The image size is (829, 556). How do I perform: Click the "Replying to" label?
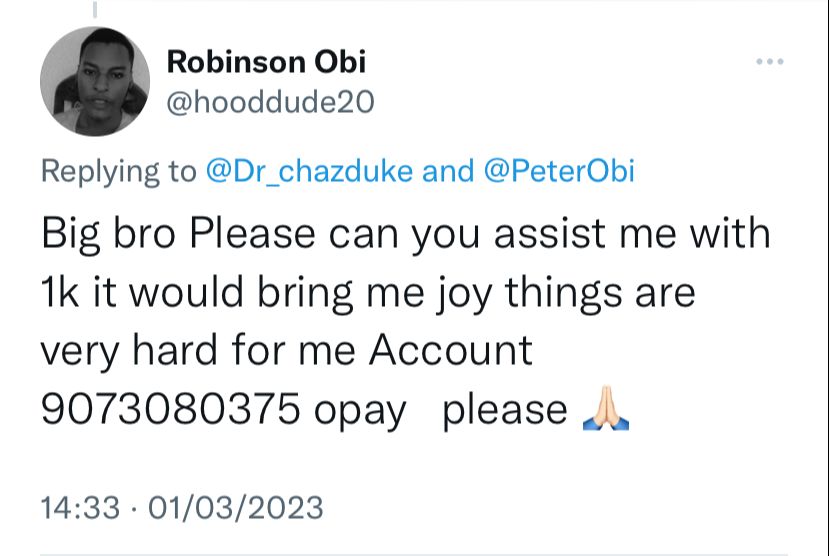pos(118,172)
